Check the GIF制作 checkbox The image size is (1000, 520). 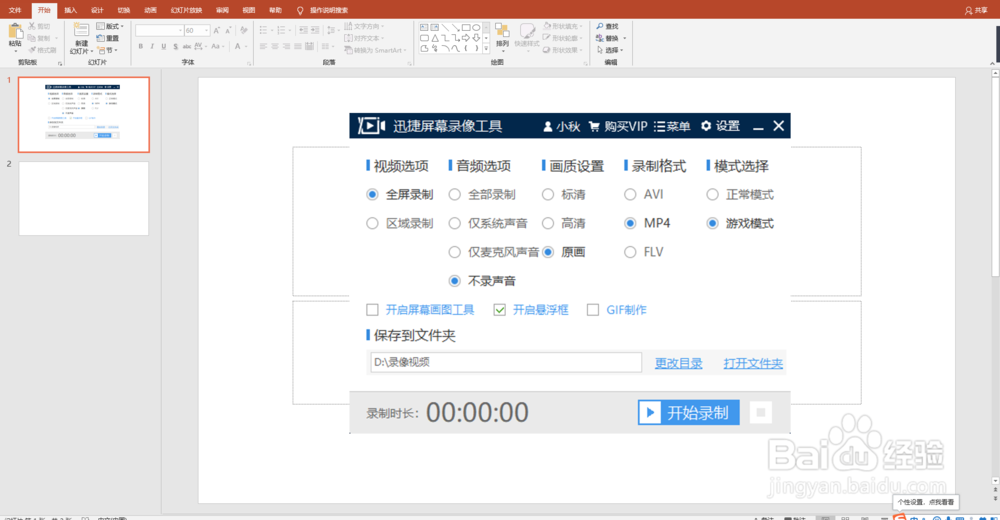coord(593,310)
